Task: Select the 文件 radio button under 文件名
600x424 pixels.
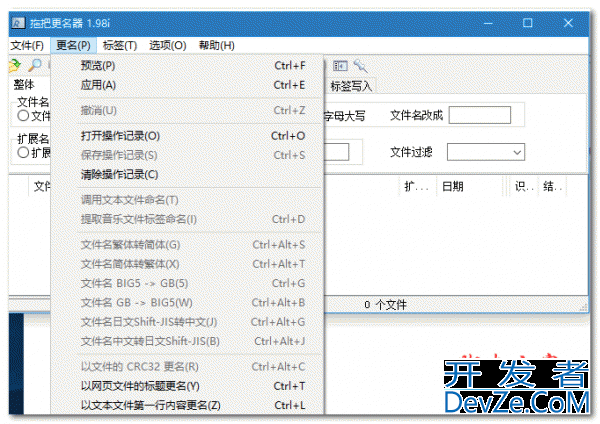Action: tap(23, 115)
